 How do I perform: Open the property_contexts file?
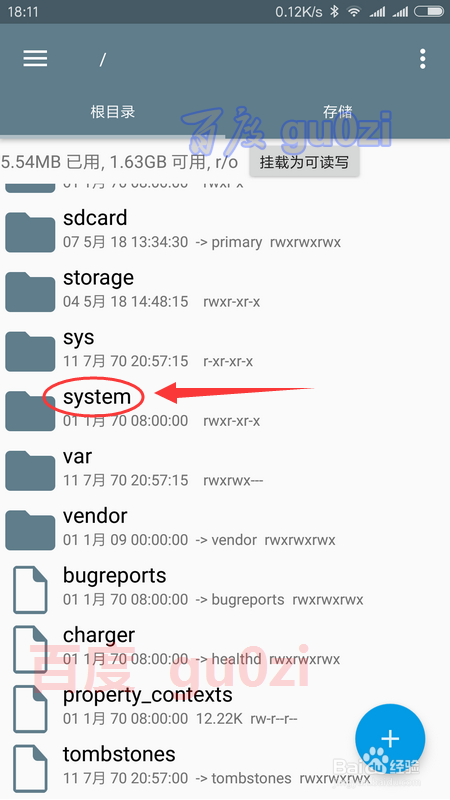pos(225,707)
